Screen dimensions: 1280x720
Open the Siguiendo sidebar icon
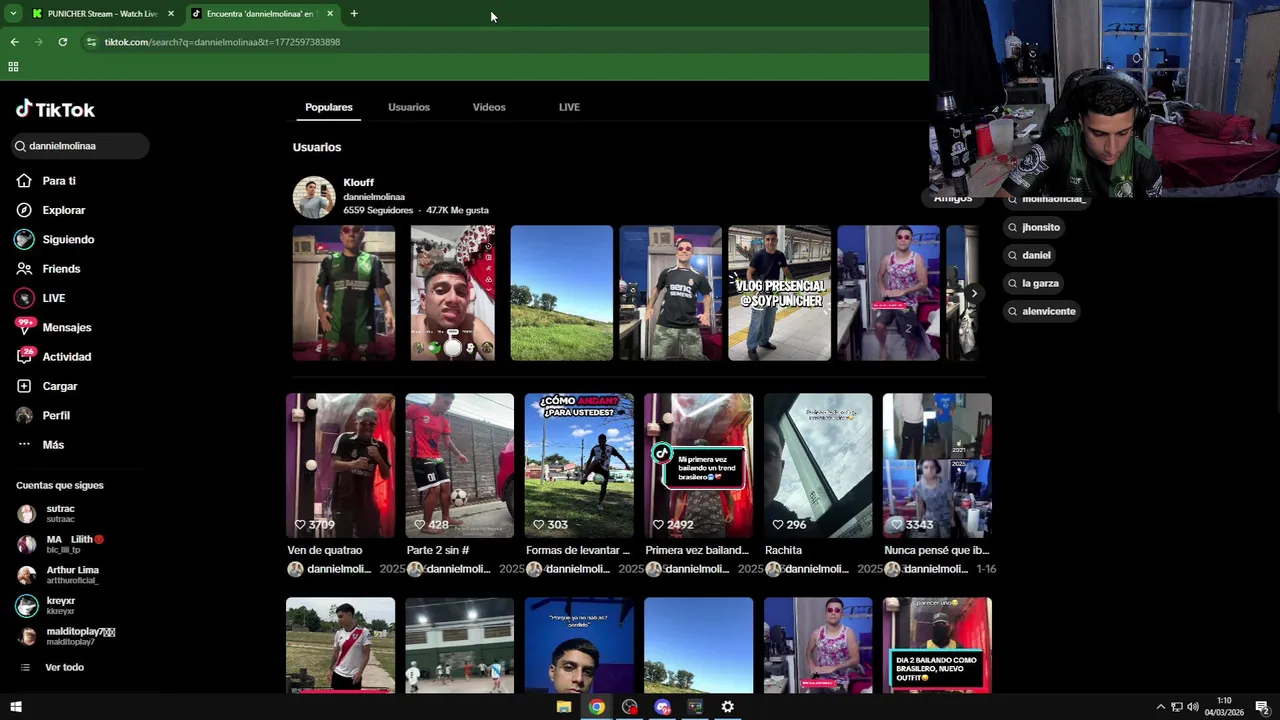[x=24, y=240]
